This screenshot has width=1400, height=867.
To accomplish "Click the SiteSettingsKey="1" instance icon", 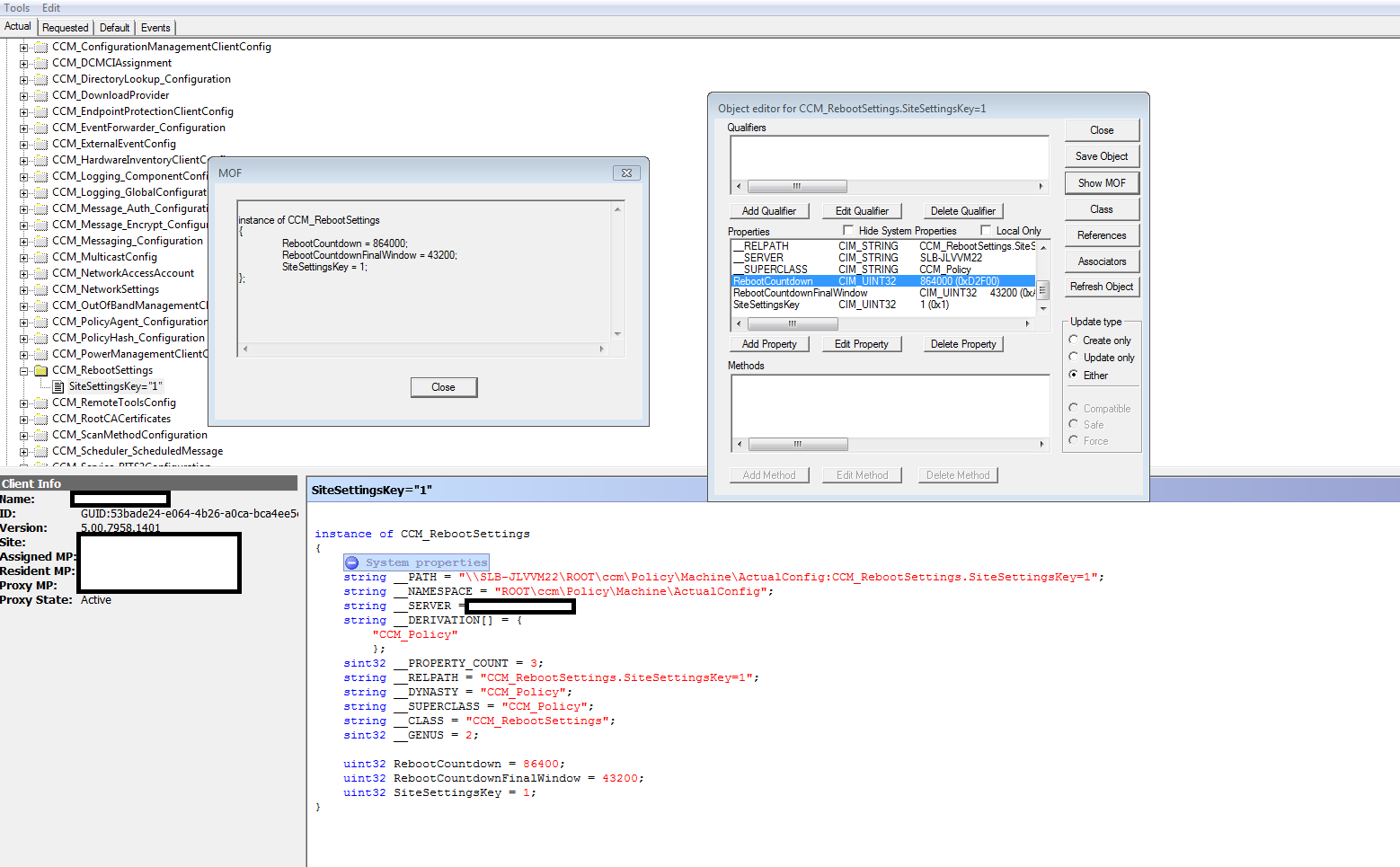I will click(x=58, y=385).
